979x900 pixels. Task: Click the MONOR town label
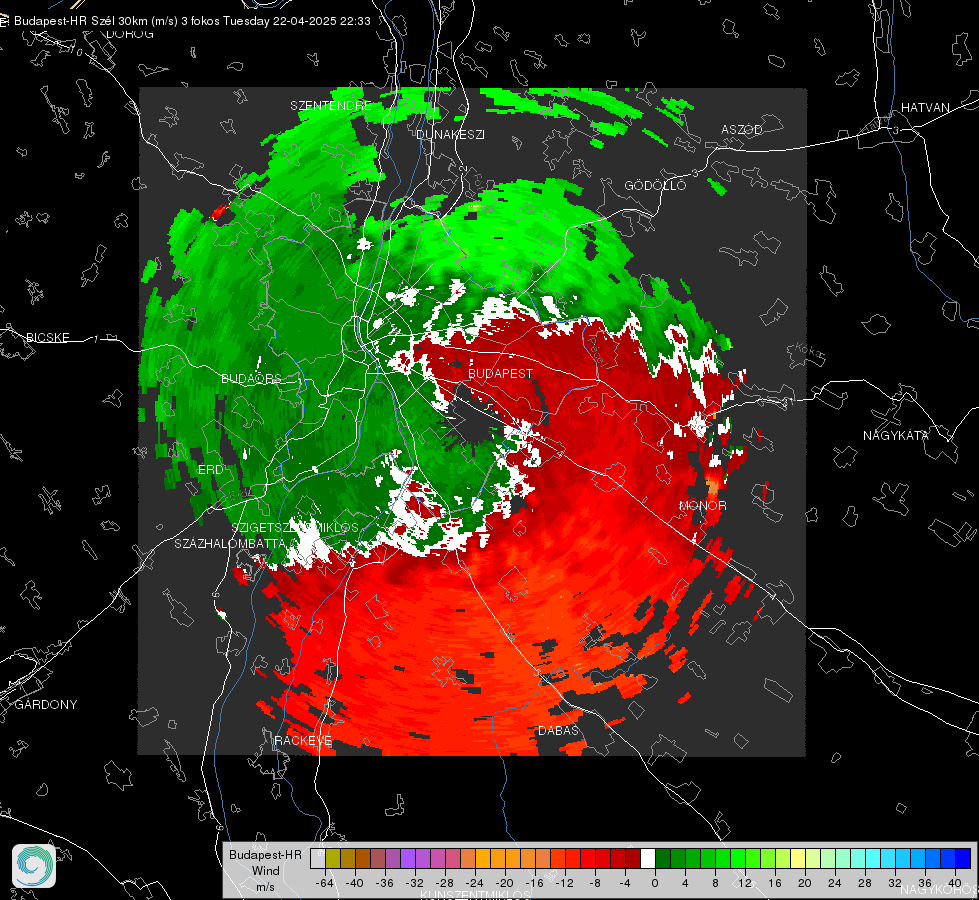tap(702, 505)
